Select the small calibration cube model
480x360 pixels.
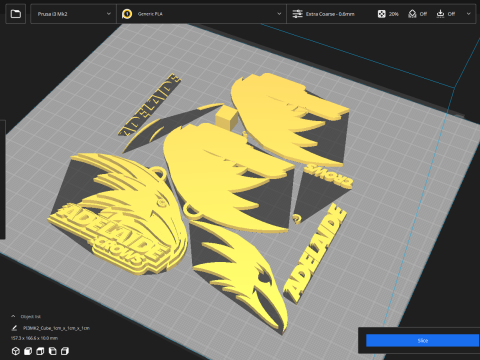click(x=226, y=118)
